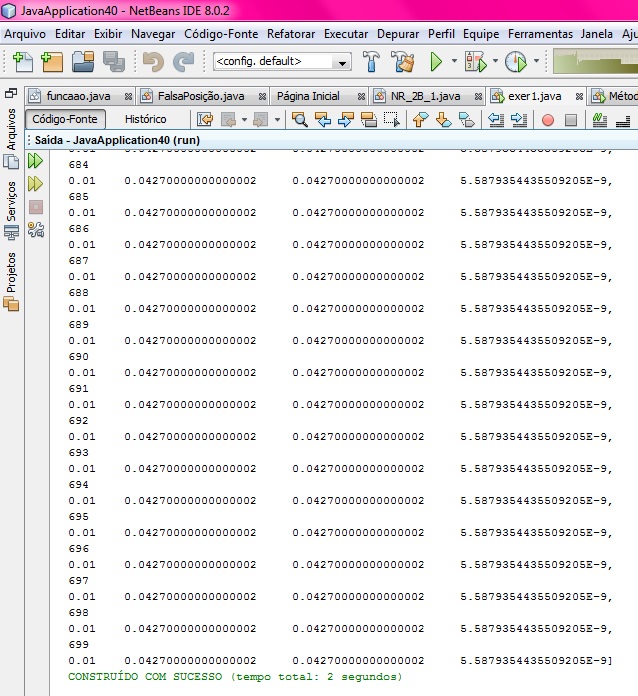Re-run the output with green arrows

pyautogui.click(x=36, y=161)
